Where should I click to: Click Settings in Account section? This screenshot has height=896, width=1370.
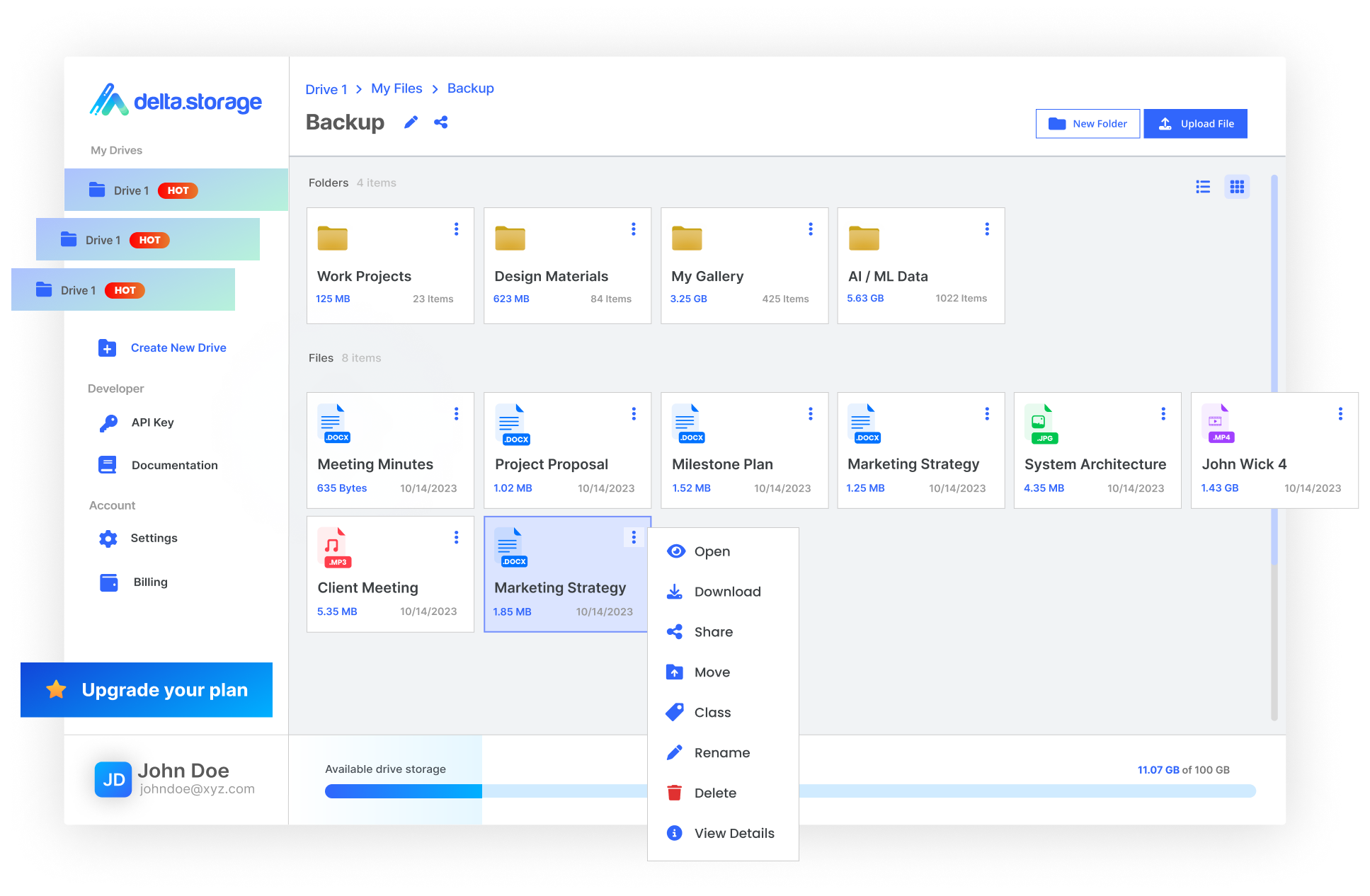[x=155, y=537]
